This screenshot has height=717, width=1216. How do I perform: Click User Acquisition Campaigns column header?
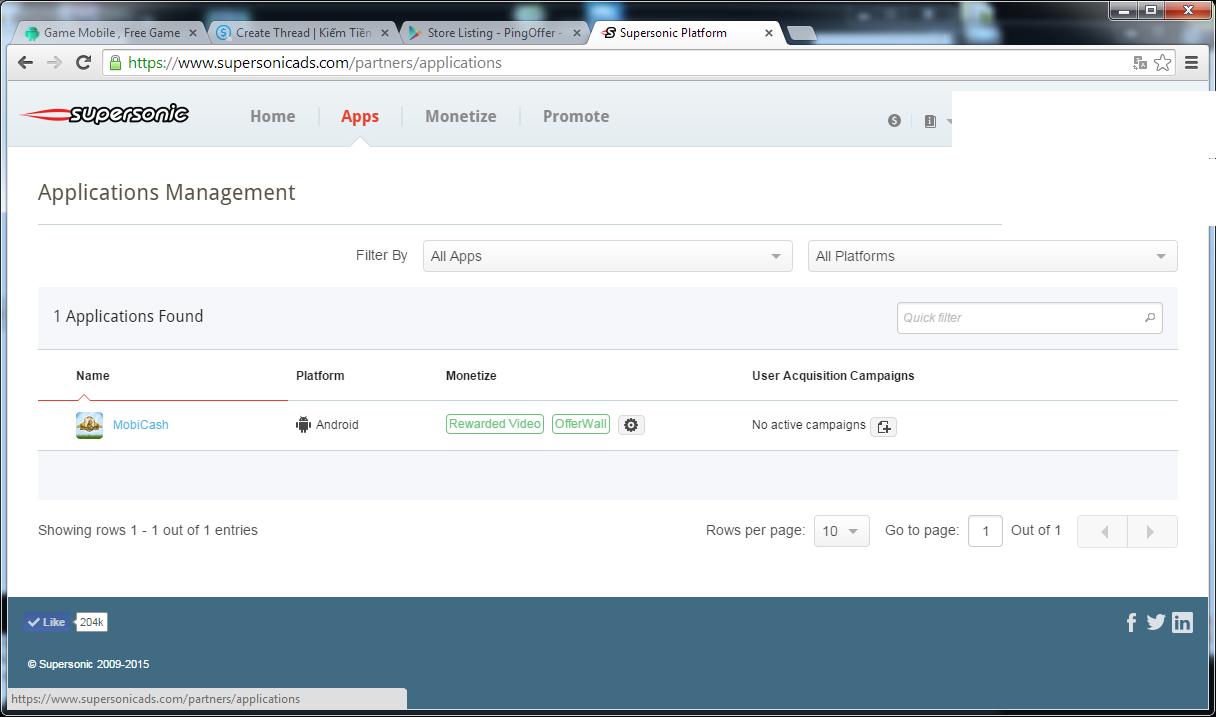[833, 376]
